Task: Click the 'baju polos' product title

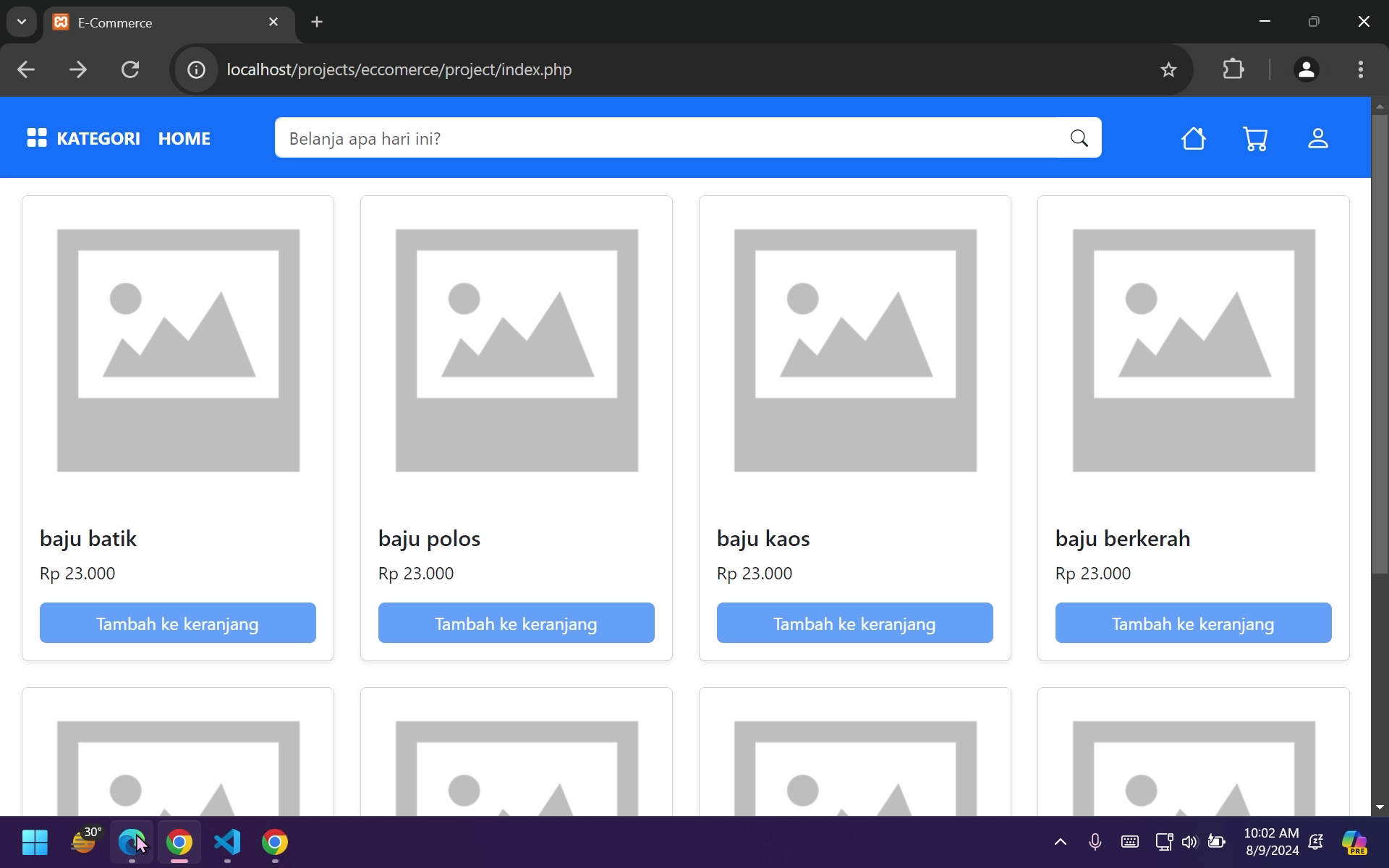Action: point(429,539)
